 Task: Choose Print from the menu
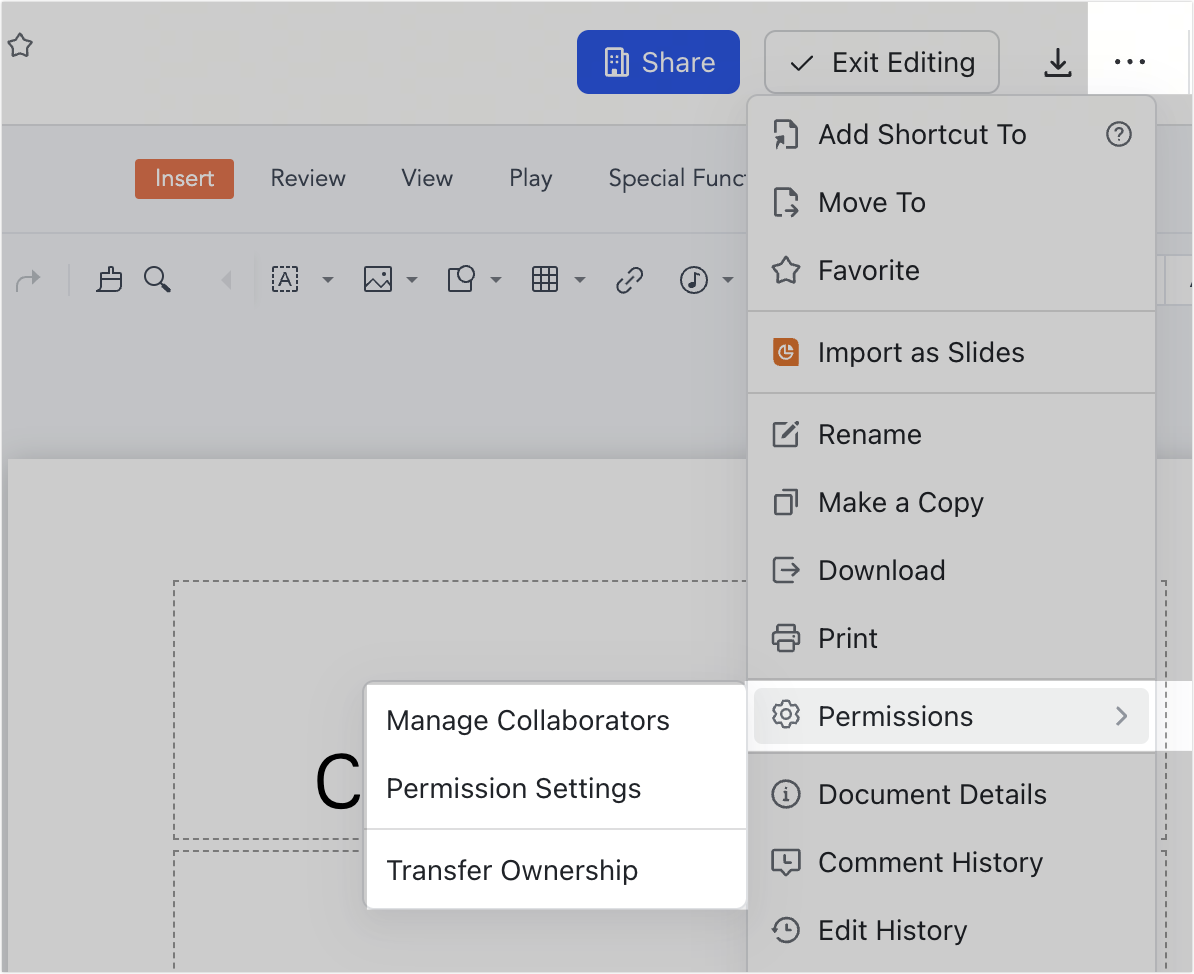coord(952,638)
